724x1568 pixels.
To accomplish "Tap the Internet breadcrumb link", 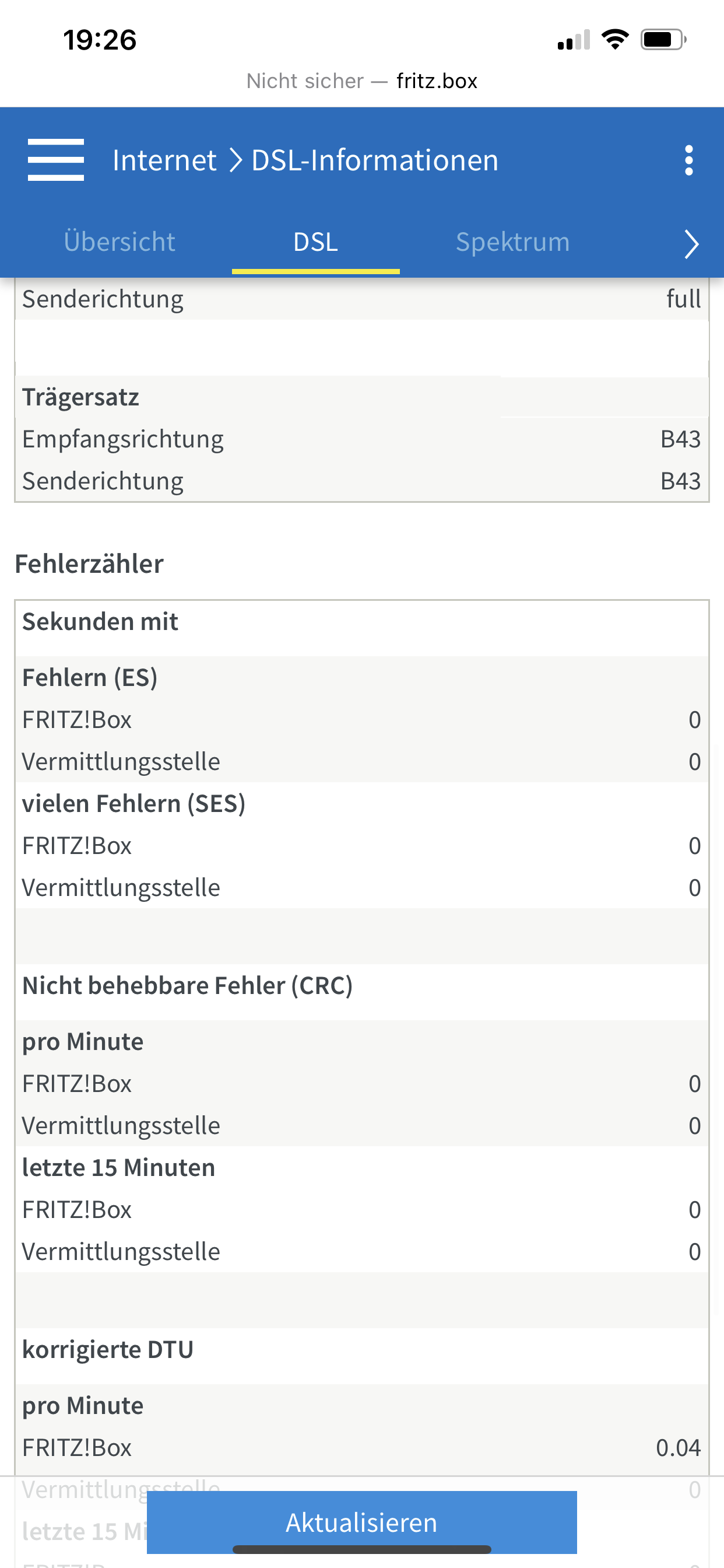I will (164, 160).
